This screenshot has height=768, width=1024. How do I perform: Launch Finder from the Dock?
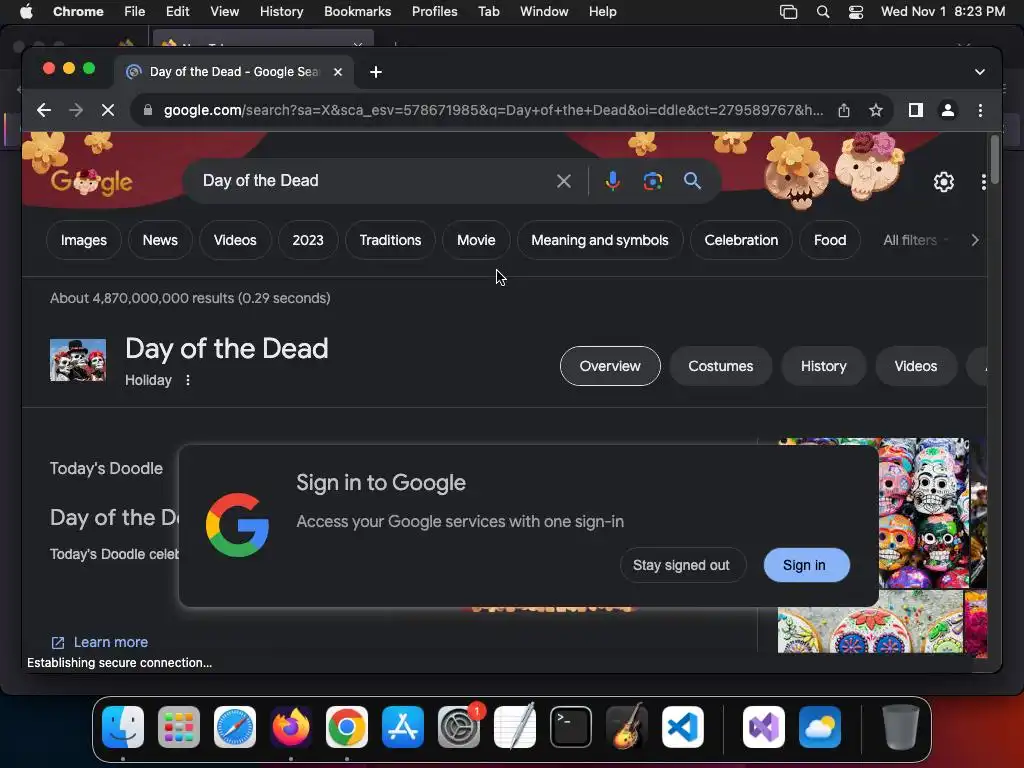click(x=123, y=727)
